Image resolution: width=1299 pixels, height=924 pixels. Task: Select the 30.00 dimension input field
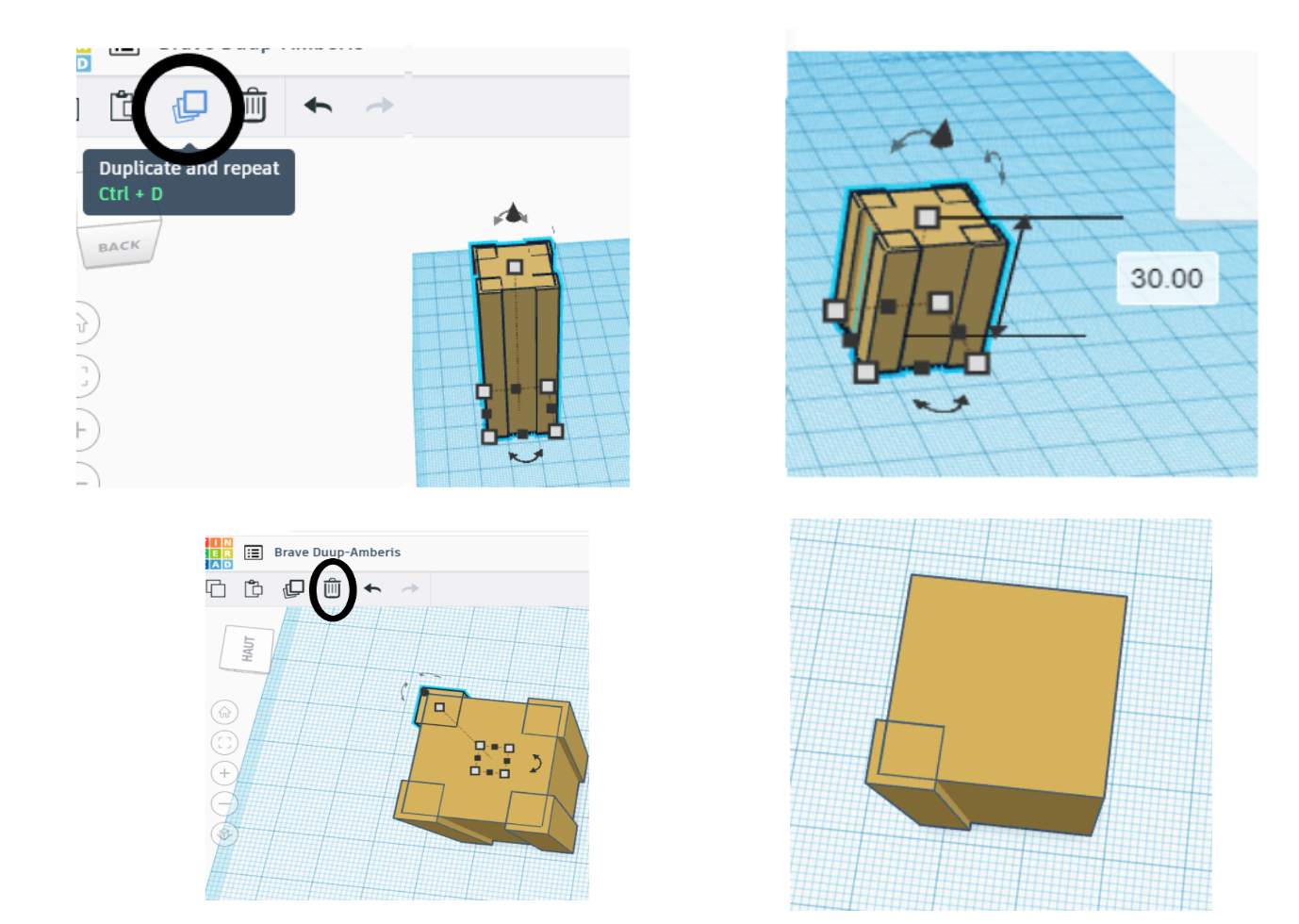tap(1167, 278)
